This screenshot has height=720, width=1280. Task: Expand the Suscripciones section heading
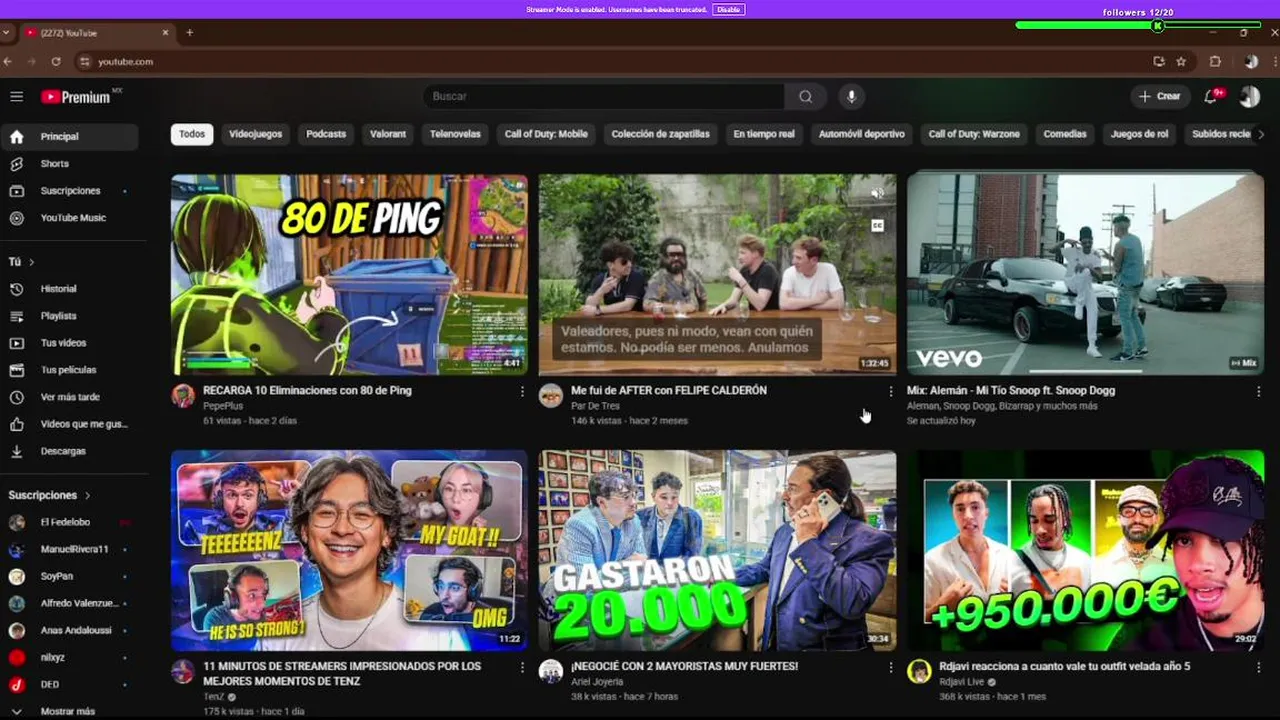50,495
